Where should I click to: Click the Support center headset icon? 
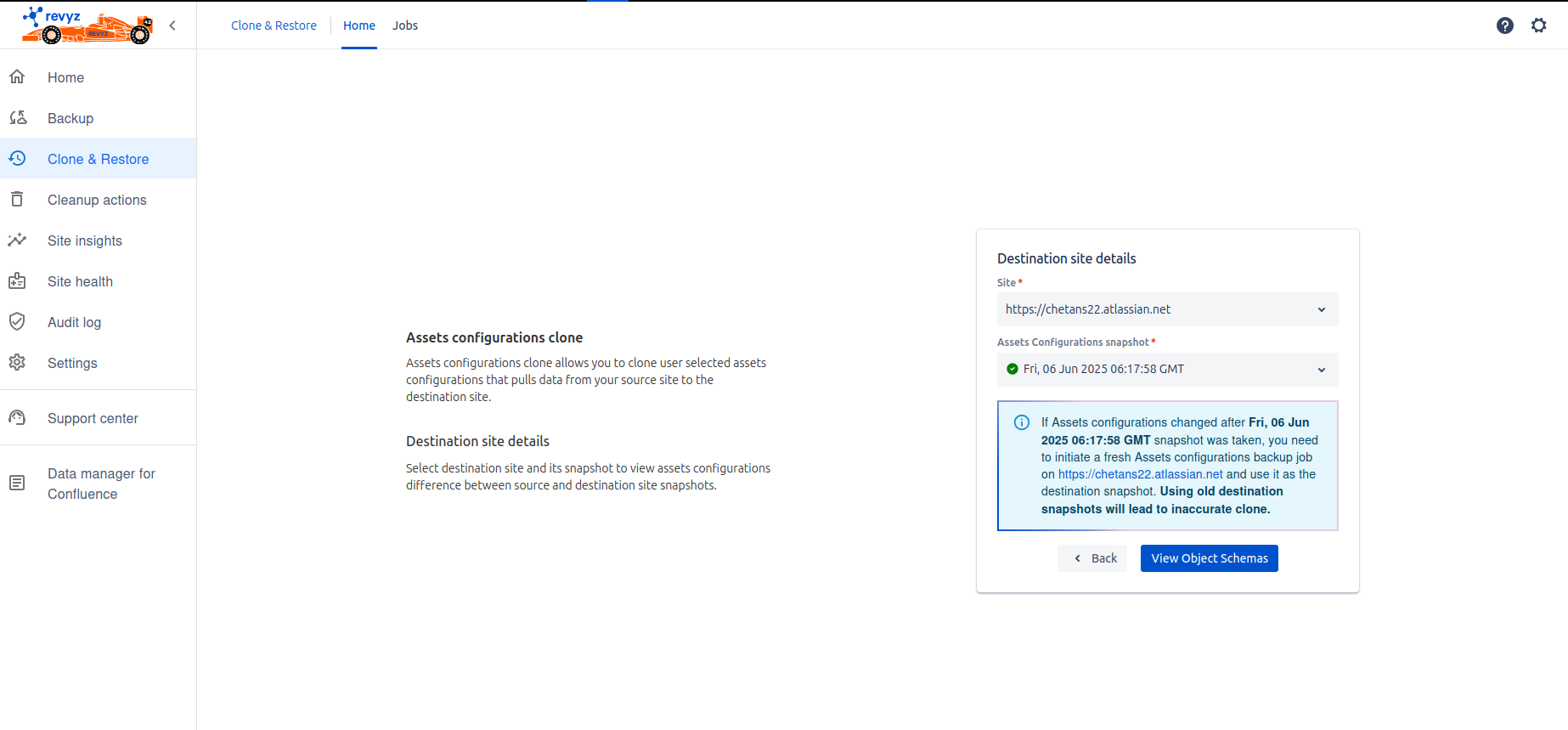click(x=17, y=418)
